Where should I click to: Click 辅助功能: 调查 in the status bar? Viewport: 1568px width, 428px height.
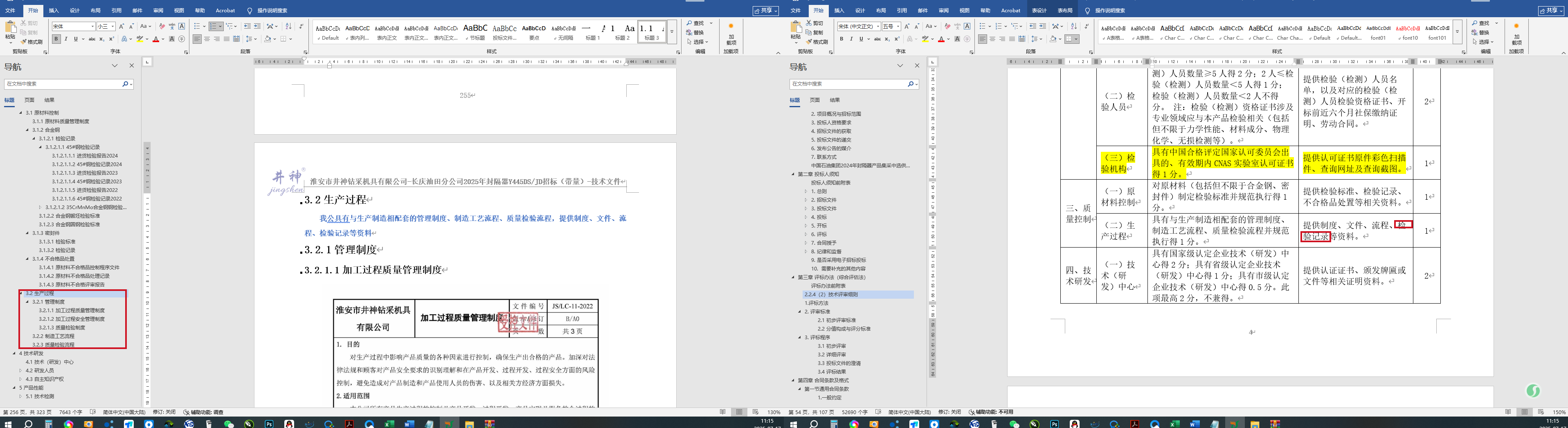203,412
